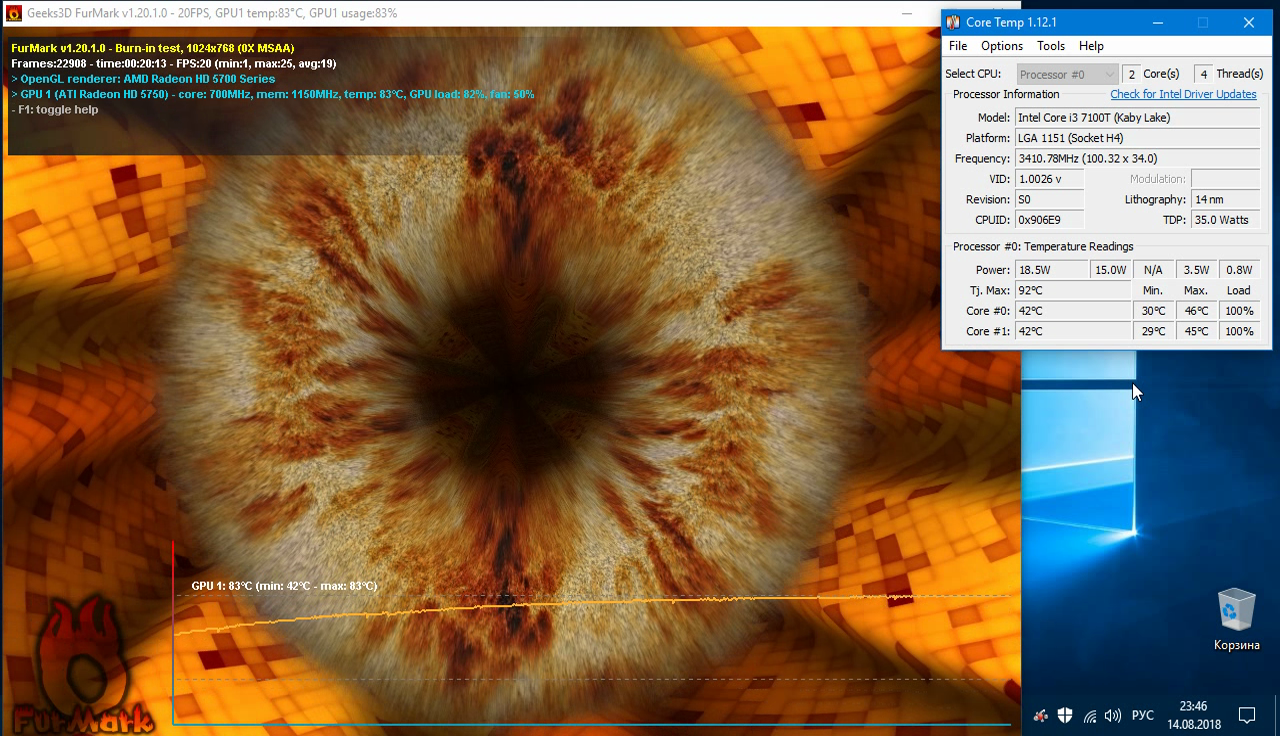1280x736 pixels.
Task: Click the Geeks3D FurMark window title text
Action: (212, 13)
